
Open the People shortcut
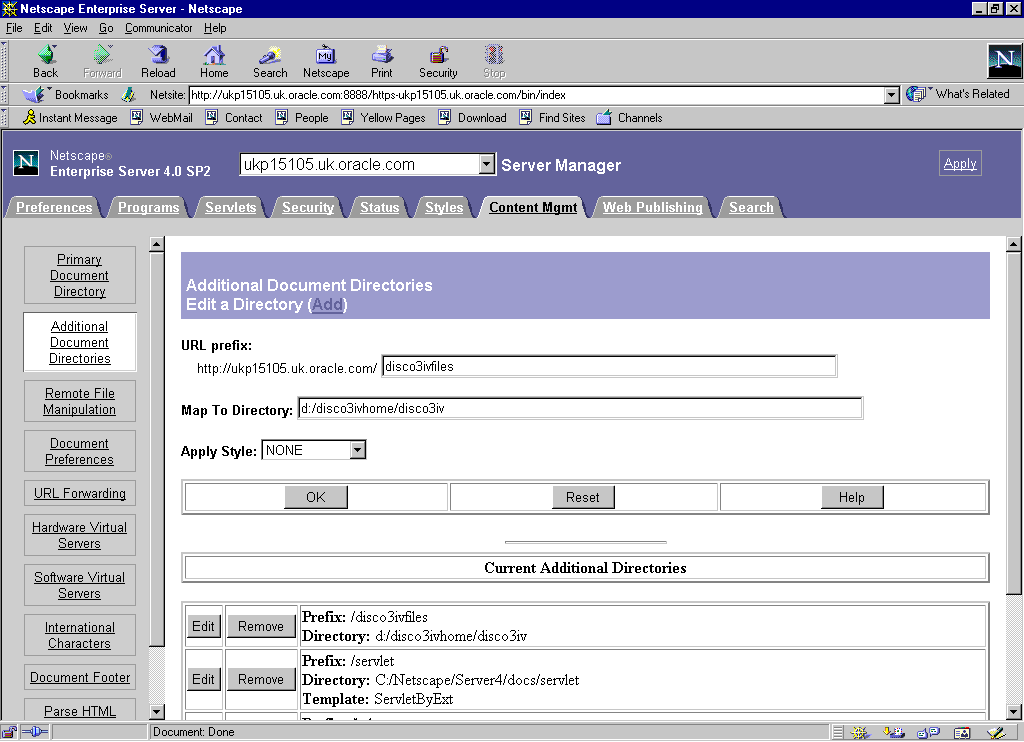coord(302,118)
